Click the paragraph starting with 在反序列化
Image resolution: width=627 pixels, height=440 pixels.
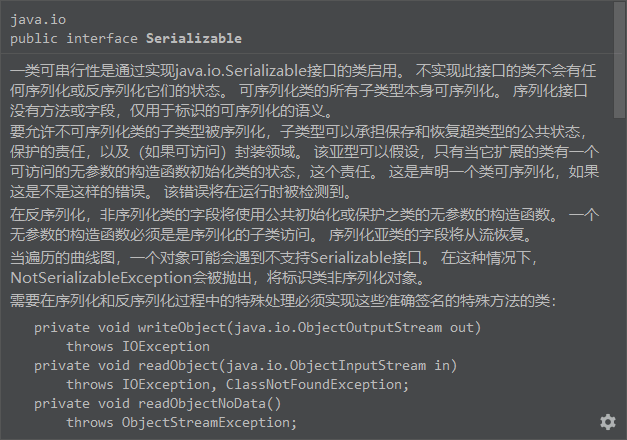click(x=305, y=225)
